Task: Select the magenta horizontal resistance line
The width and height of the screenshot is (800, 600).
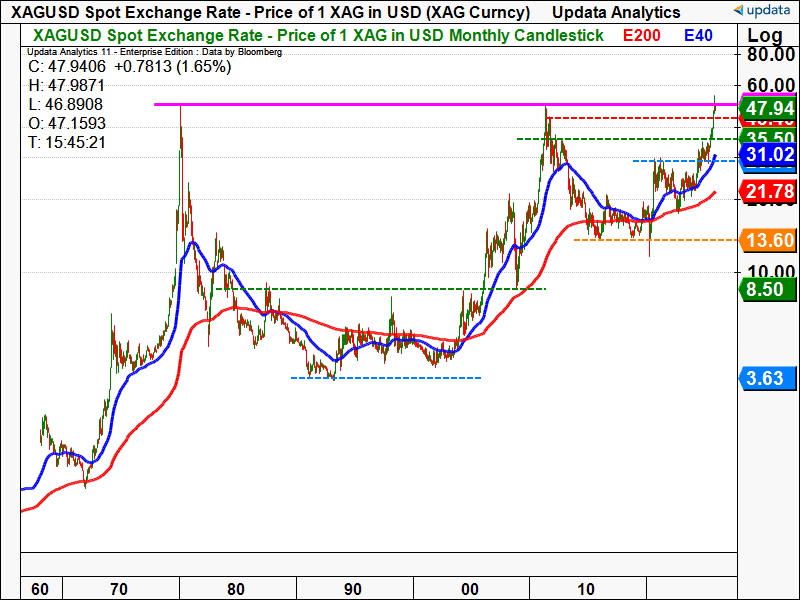Action: pos(350,104)
